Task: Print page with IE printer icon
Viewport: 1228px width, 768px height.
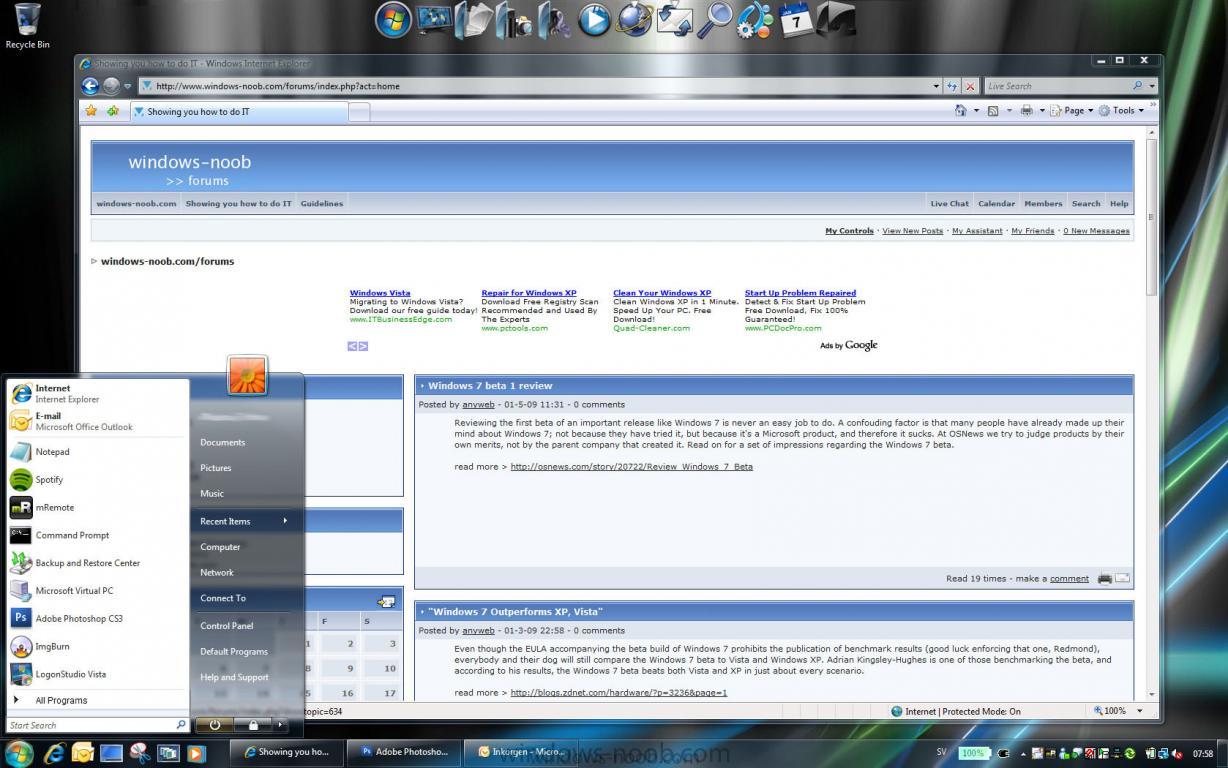Action: 1026,111
